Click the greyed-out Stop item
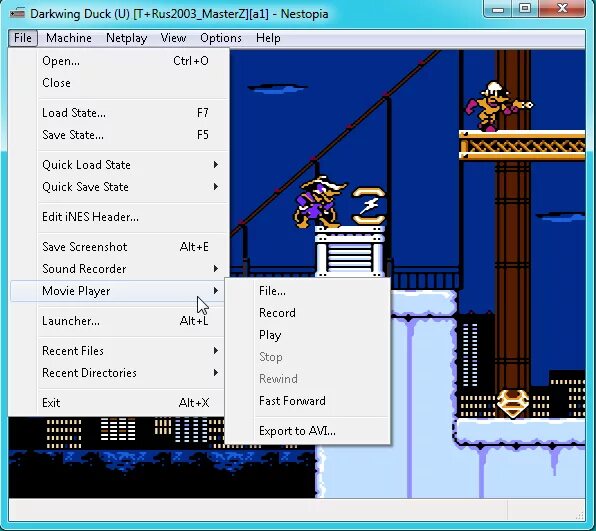This screenshot has height=531, width=596. click(x=308, y=357)
